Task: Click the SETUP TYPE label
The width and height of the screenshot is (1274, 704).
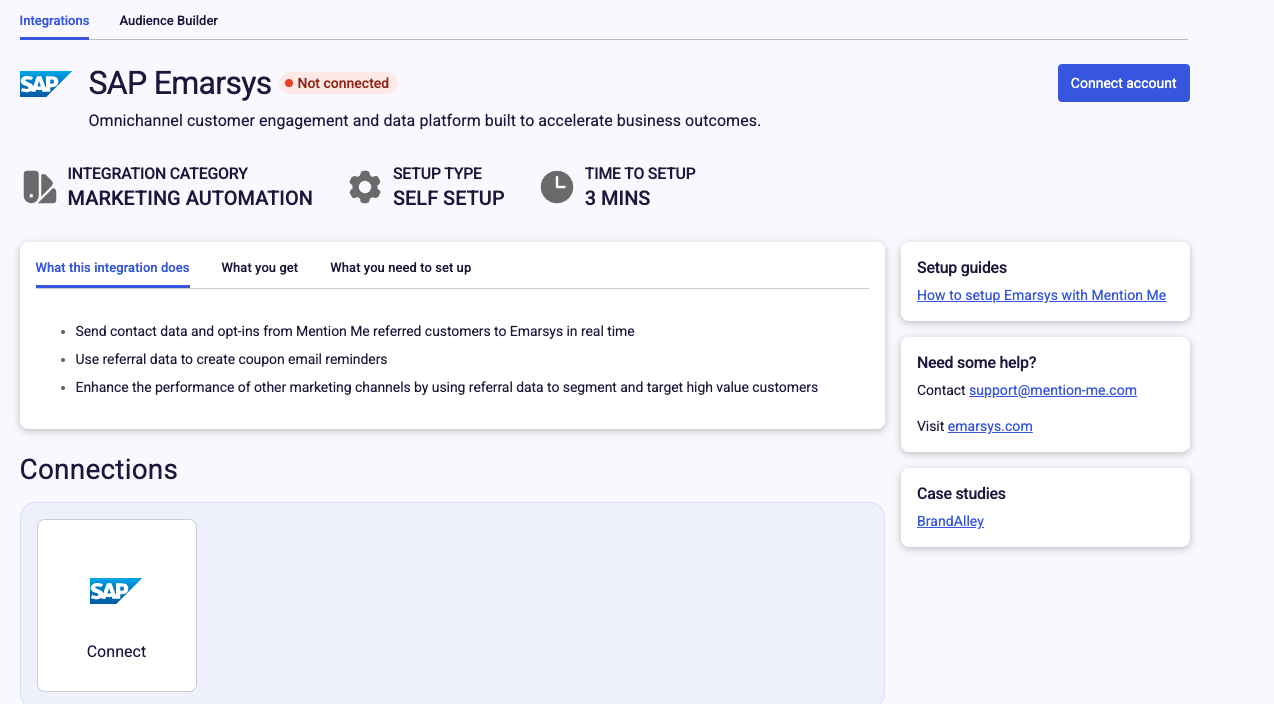Action: click(x=437, y=173)
